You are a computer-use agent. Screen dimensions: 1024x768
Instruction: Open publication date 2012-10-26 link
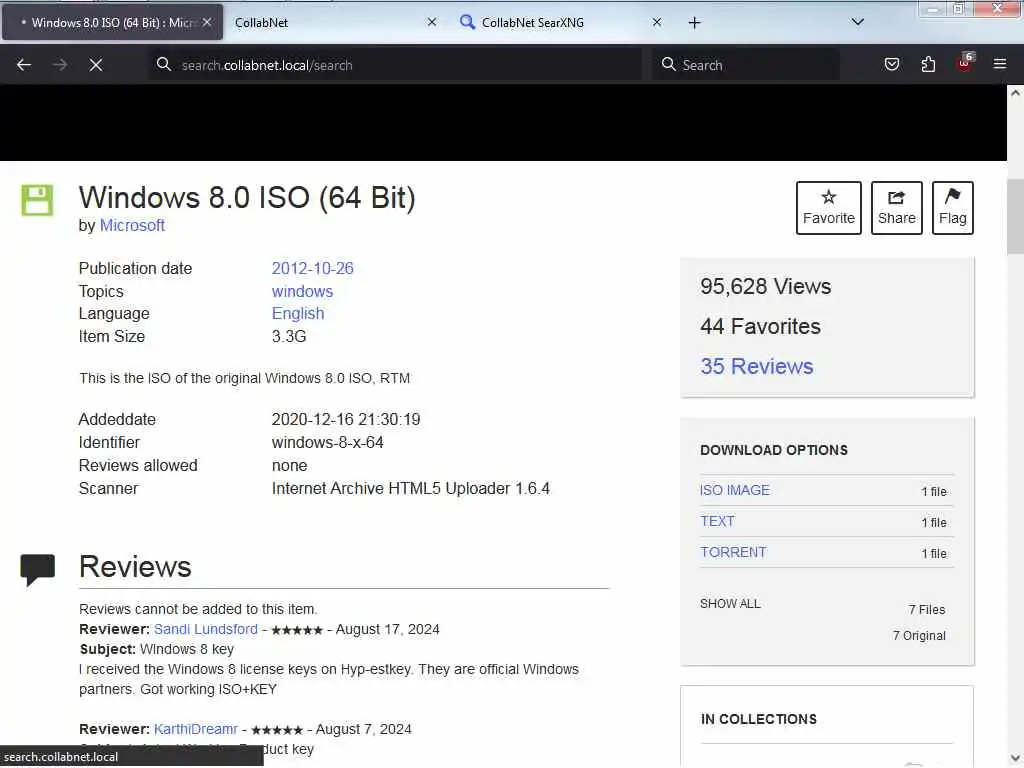[x=312, y=268]
